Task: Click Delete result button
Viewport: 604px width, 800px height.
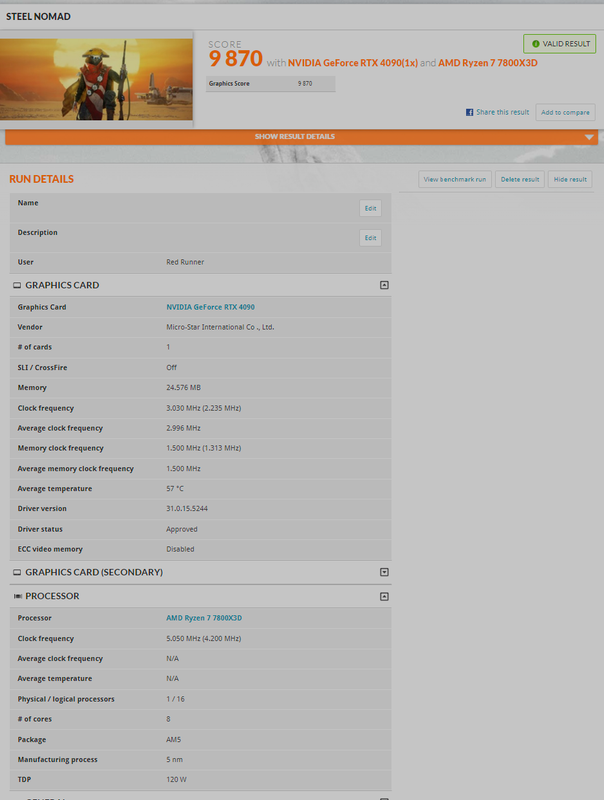Action: (x=520, y=179)
